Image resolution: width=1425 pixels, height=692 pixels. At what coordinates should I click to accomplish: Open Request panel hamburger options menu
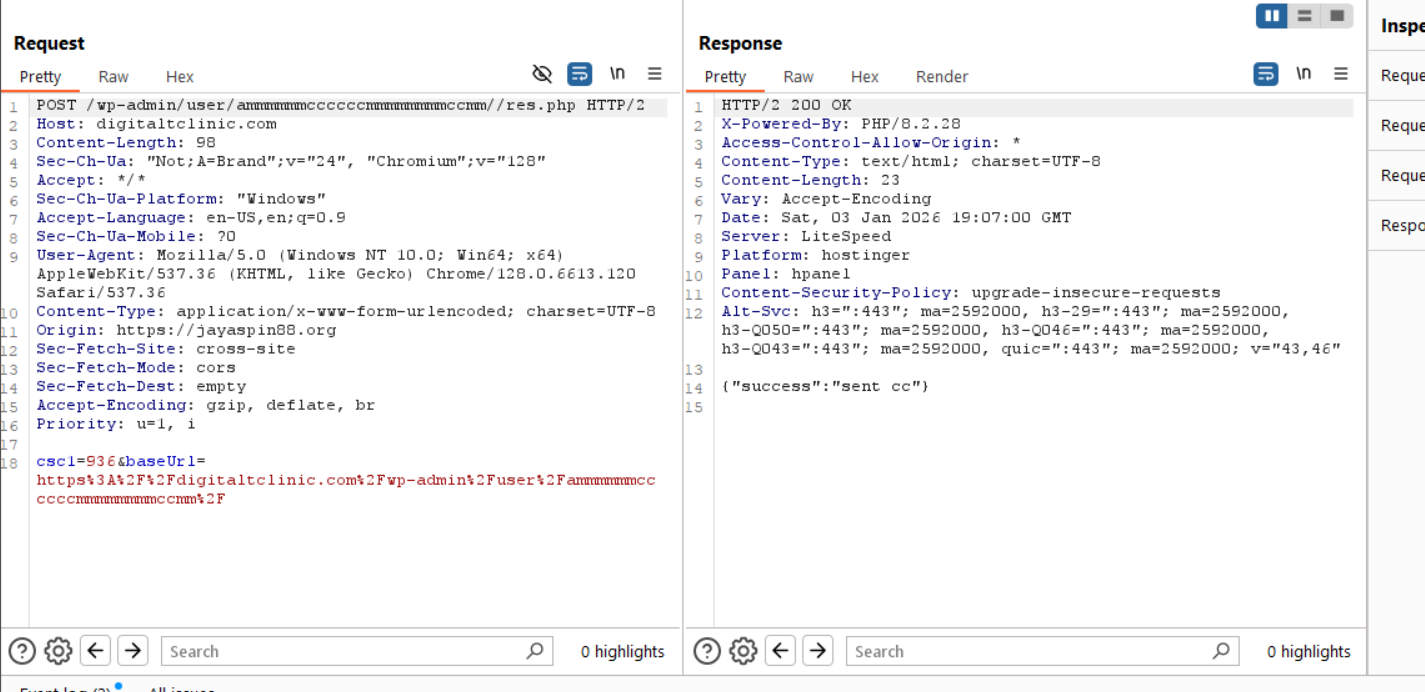(x=655, y=74)
